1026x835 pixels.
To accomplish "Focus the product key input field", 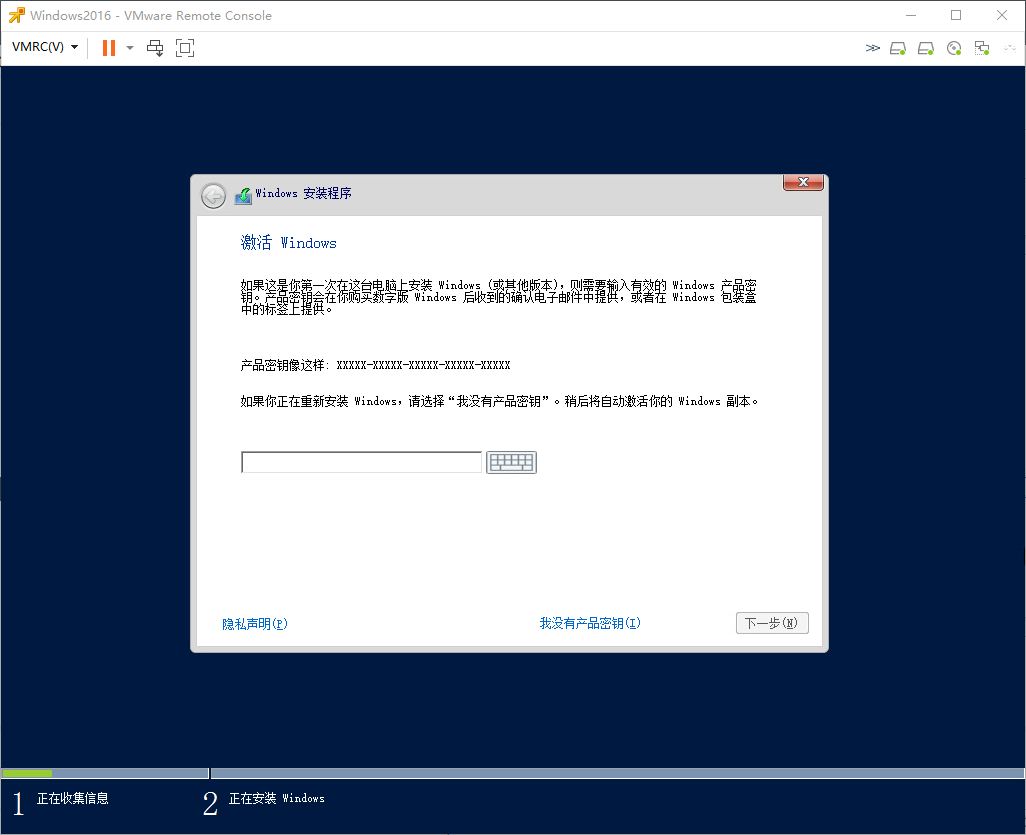I will click(361, 462).
